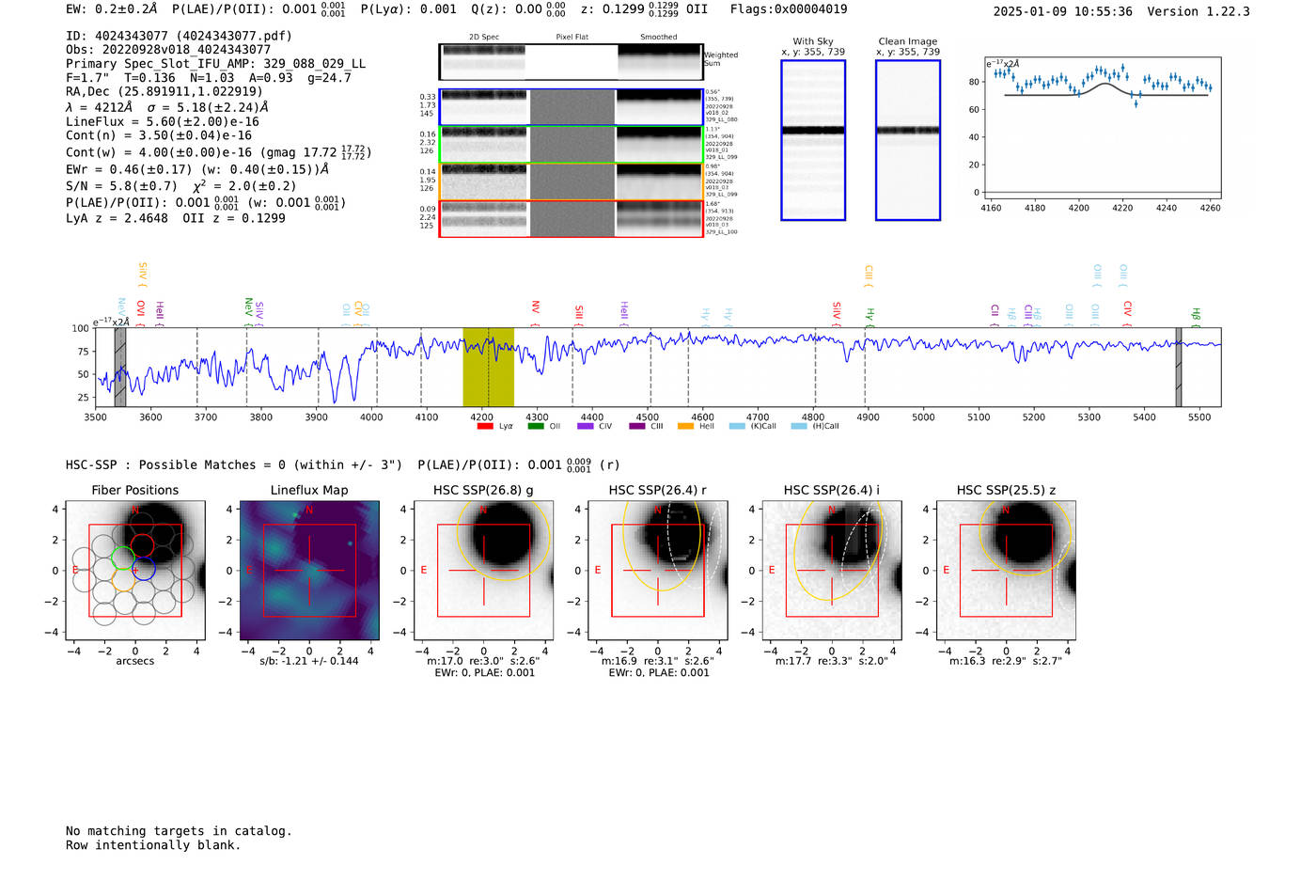Click the EW: 0.2±0.2Å header value
Screen dimensions: 1316x896
tap(112, 9)
